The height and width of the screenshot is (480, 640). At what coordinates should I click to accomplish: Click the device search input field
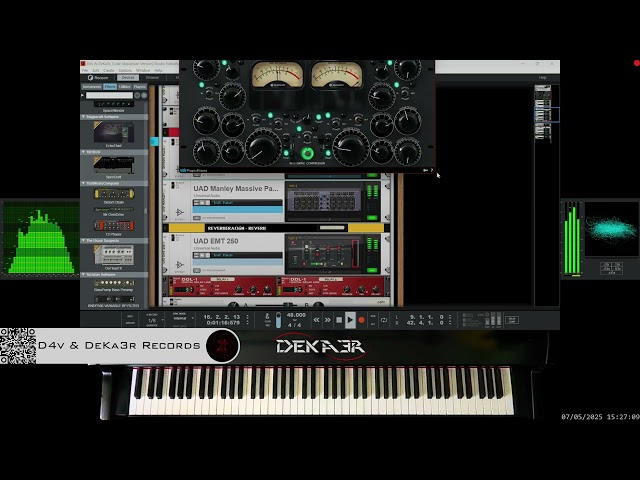[109, 95]
